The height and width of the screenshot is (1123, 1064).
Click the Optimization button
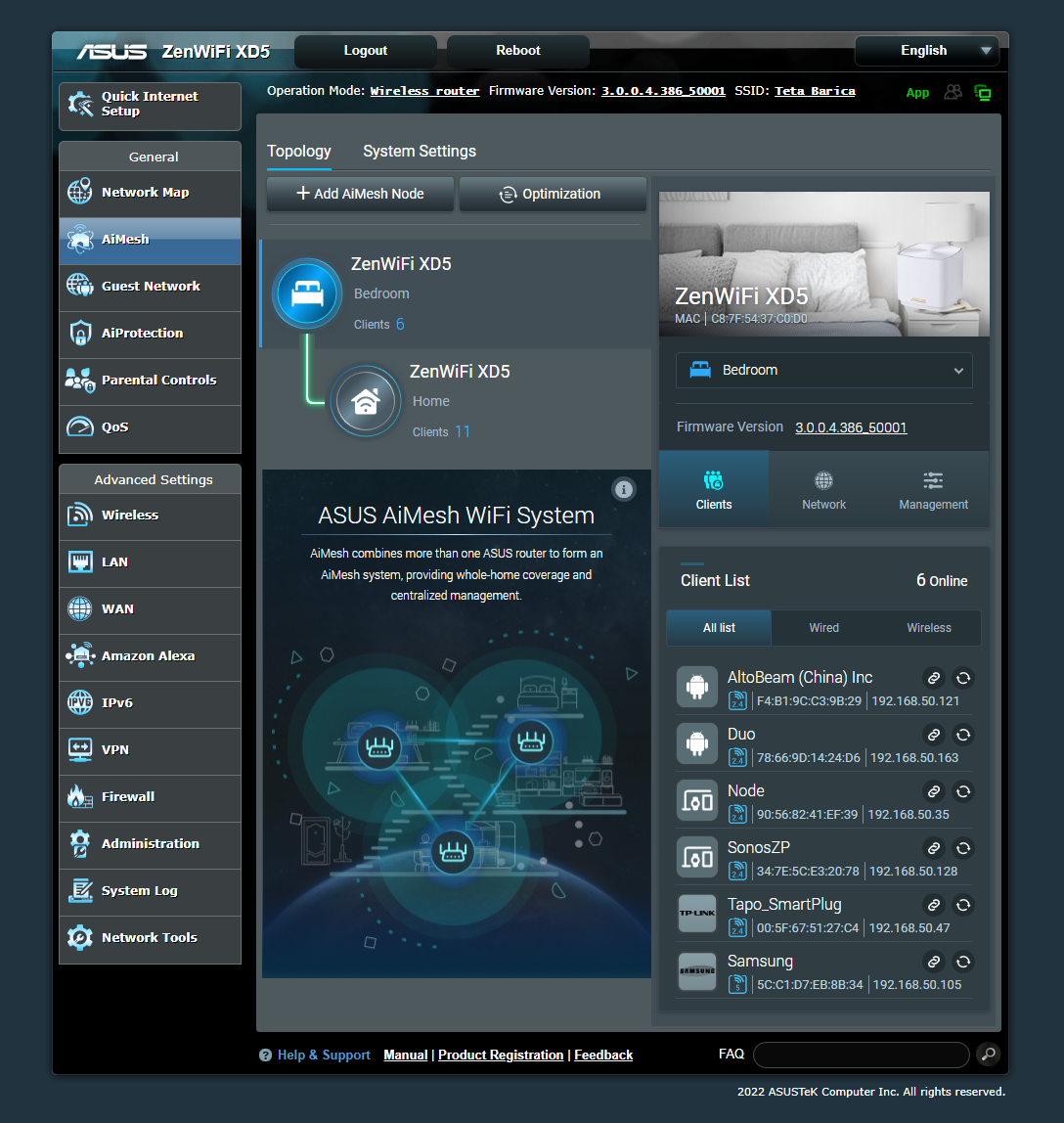click(553, 194)
